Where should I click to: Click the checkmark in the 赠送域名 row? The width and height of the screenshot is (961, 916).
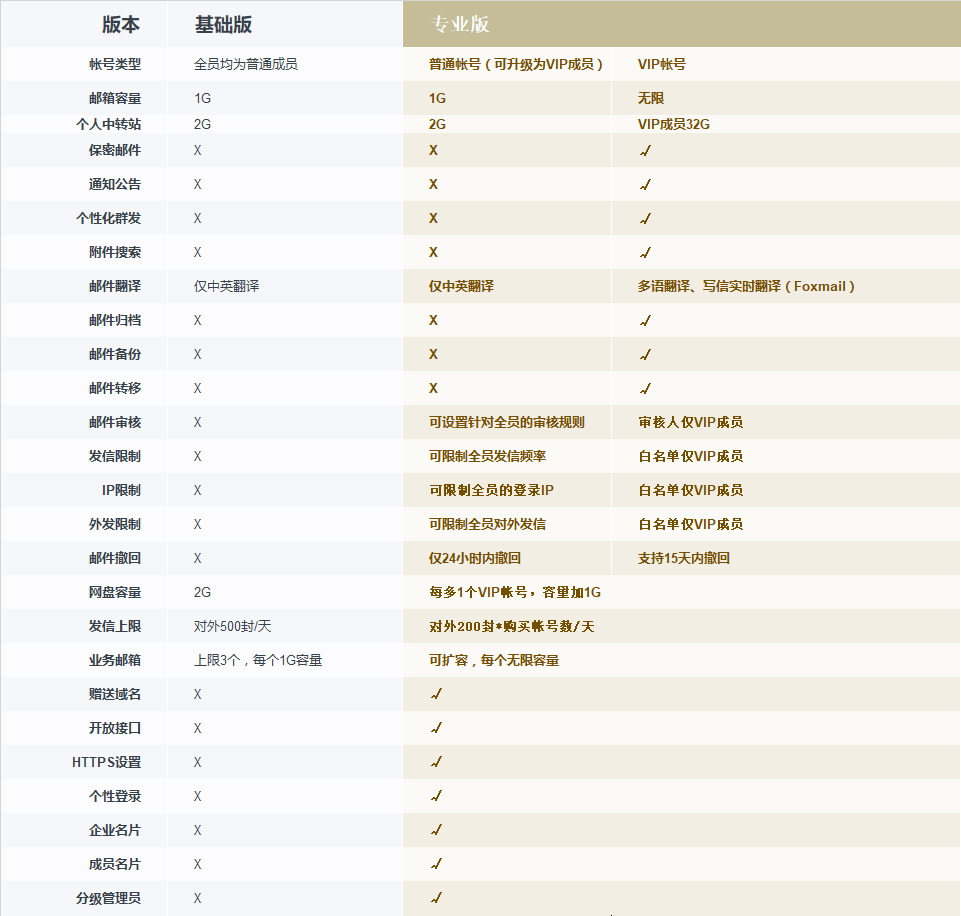click(x=436, y=694)
